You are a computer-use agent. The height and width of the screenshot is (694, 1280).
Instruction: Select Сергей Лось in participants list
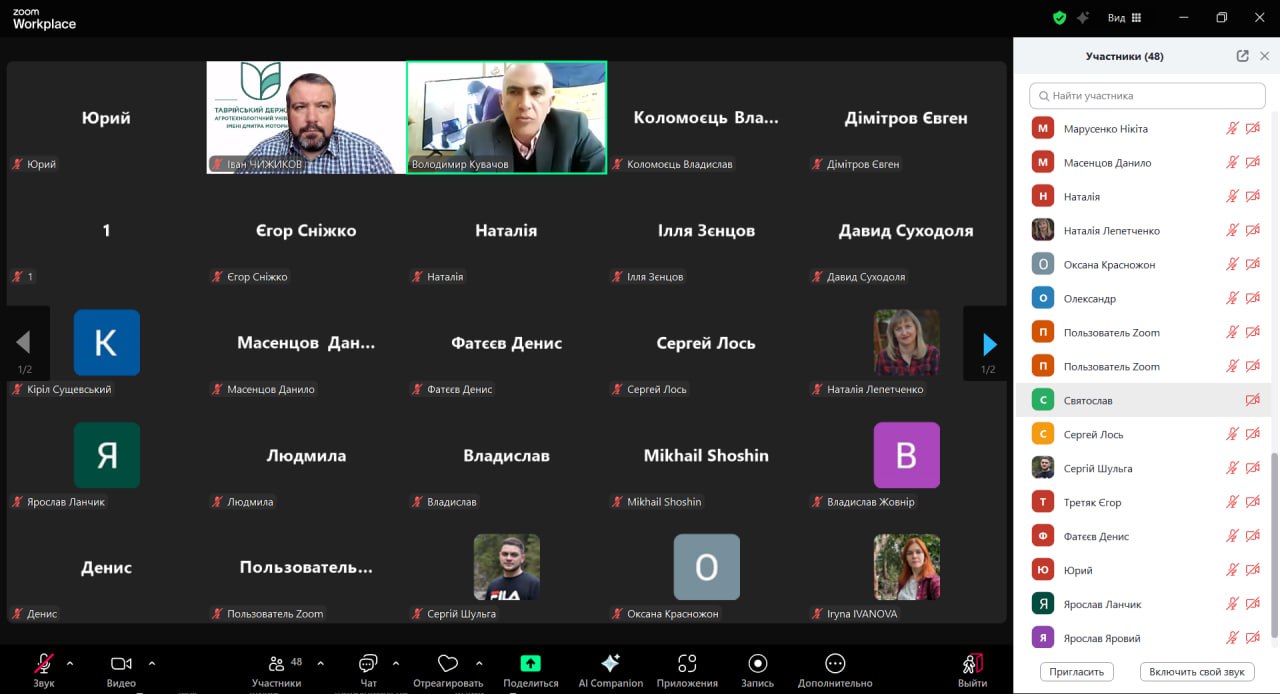(1142, 434)
